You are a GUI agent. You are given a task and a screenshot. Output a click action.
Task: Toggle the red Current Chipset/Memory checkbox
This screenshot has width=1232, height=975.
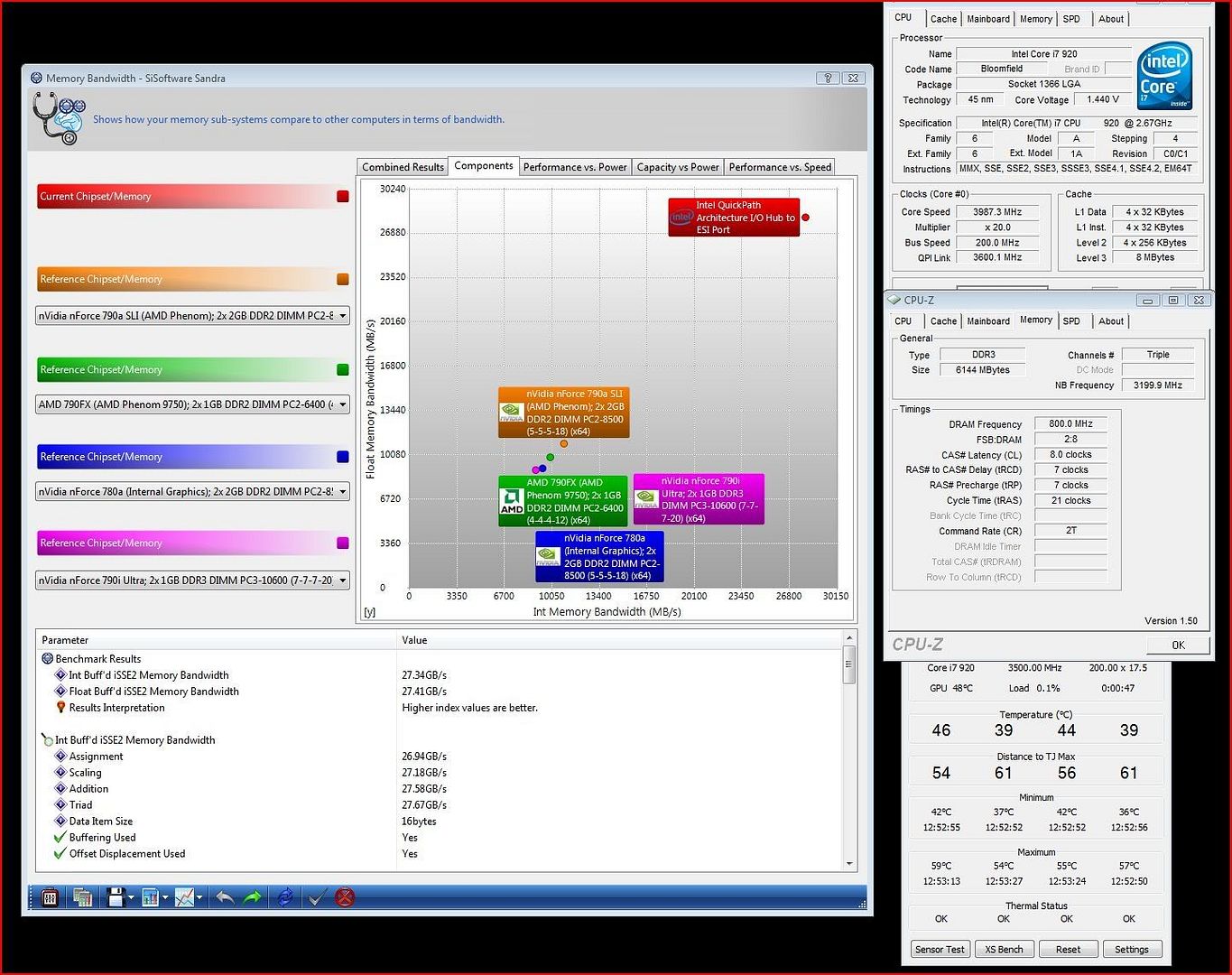343,196
